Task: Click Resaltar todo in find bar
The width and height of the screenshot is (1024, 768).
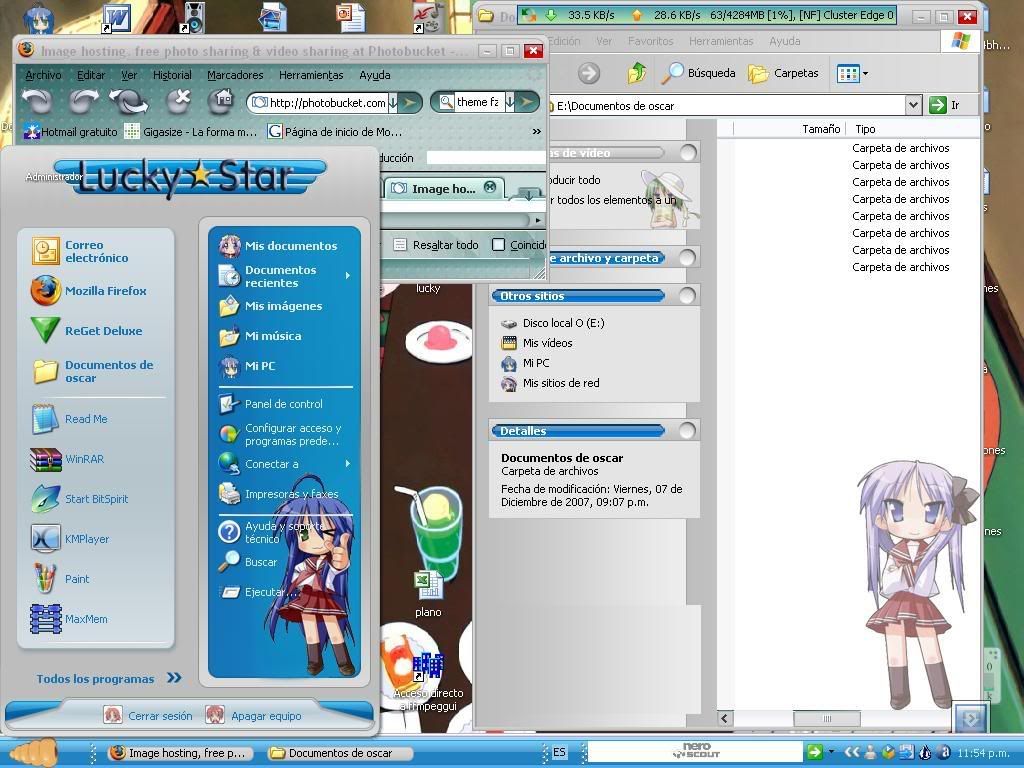Action: point(436,245)
